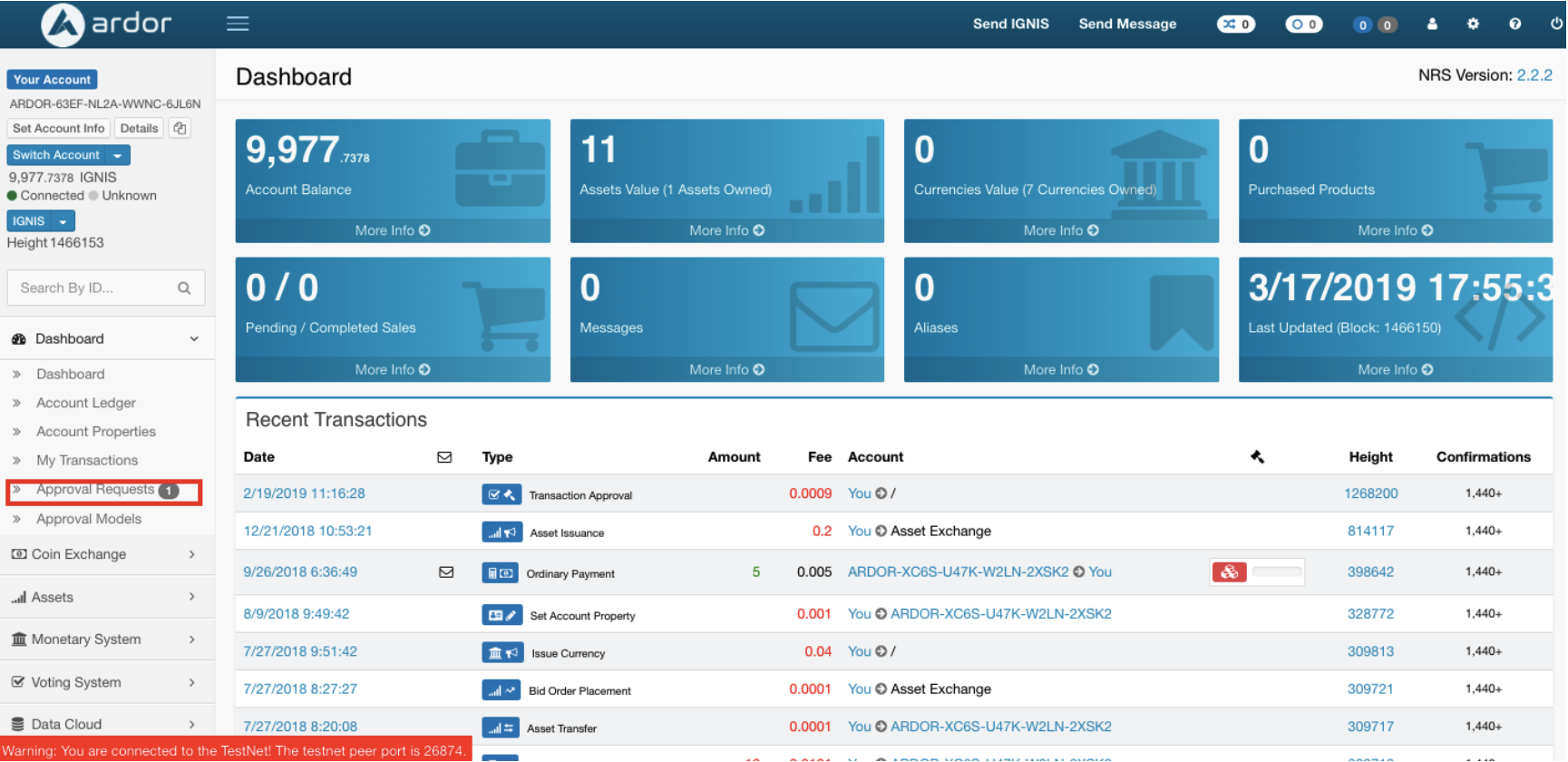1568x762 pixels.
Task: Open settings gear icon in top bar
Action: tap(1473, 24)
